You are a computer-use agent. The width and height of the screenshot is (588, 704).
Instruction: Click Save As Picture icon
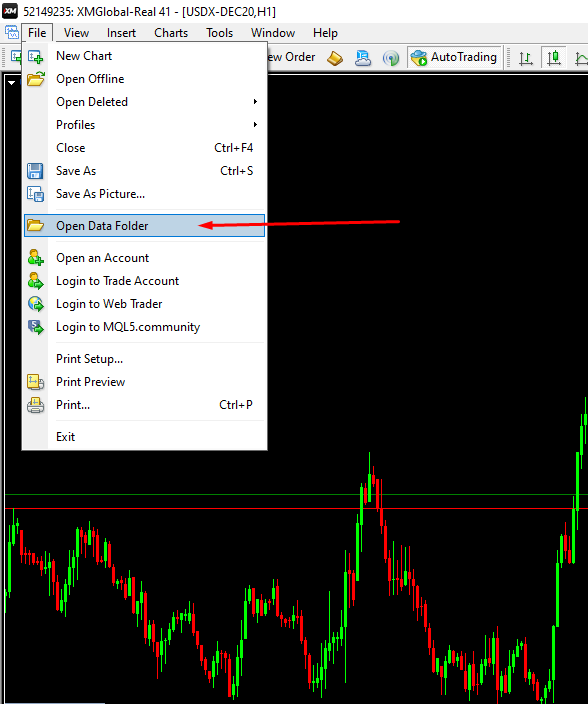[35, 194]
